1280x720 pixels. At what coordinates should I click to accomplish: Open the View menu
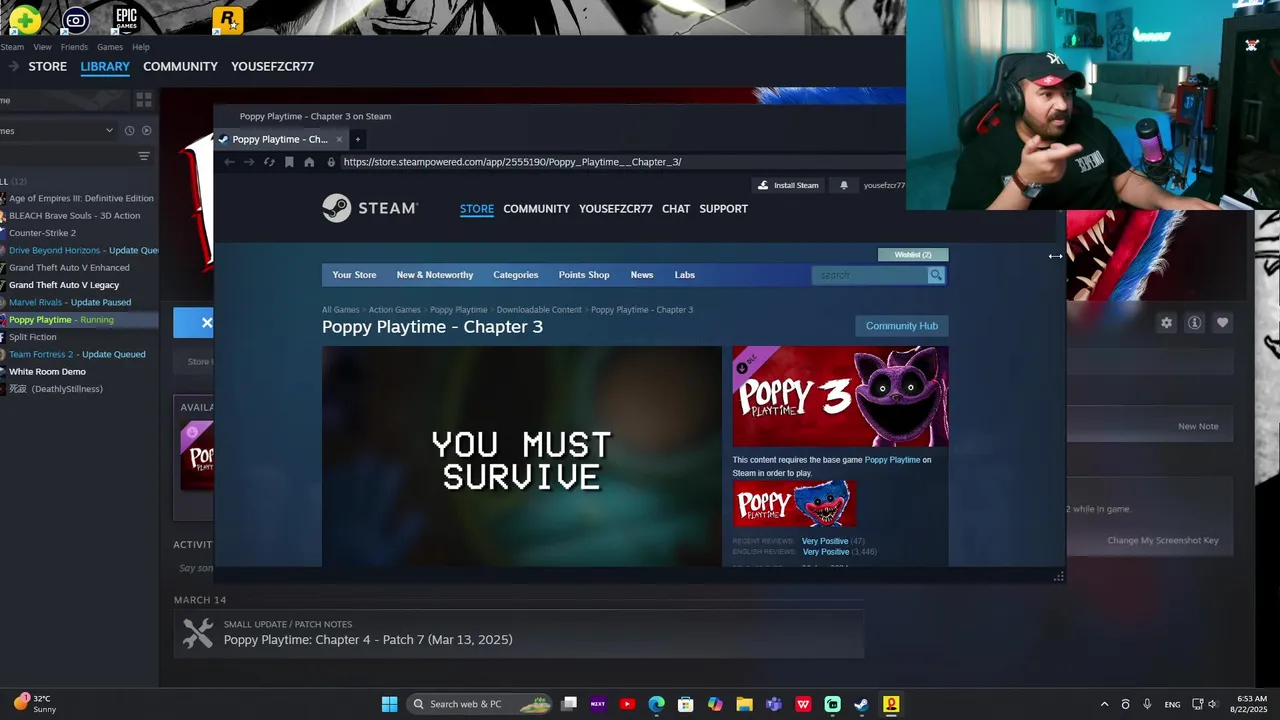pos(42,47)
